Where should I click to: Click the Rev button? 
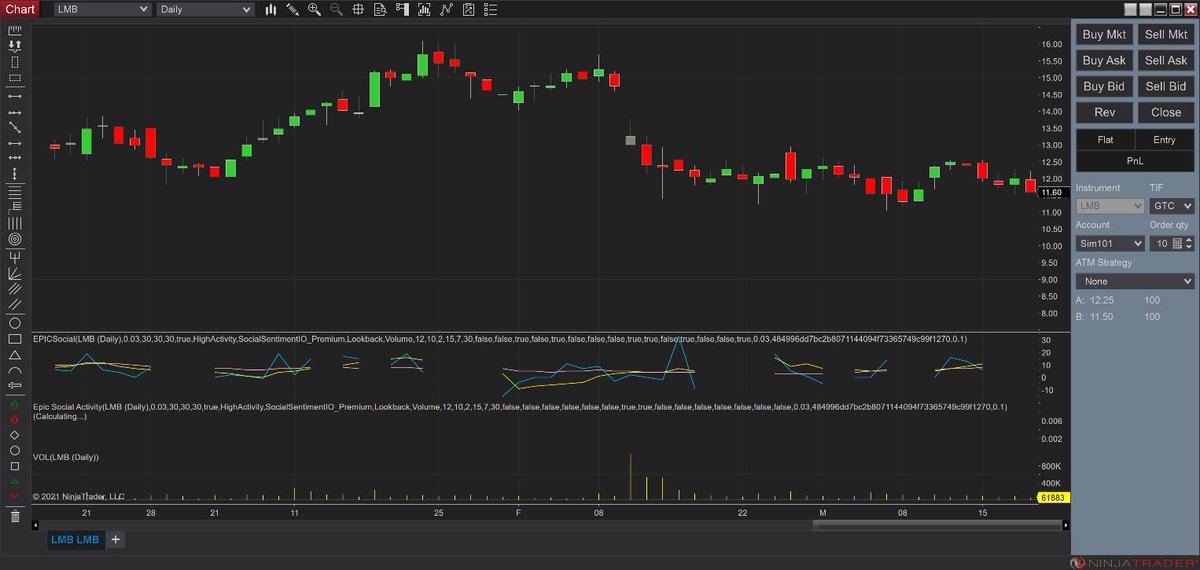1104,112
